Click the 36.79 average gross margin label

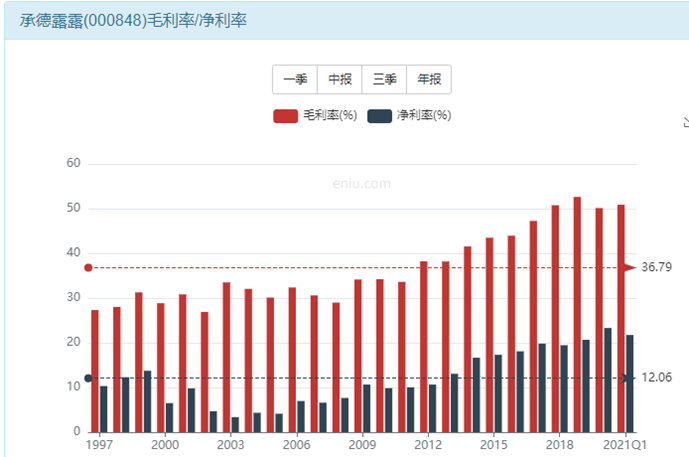pyautogui.click(x=656, y=267)
